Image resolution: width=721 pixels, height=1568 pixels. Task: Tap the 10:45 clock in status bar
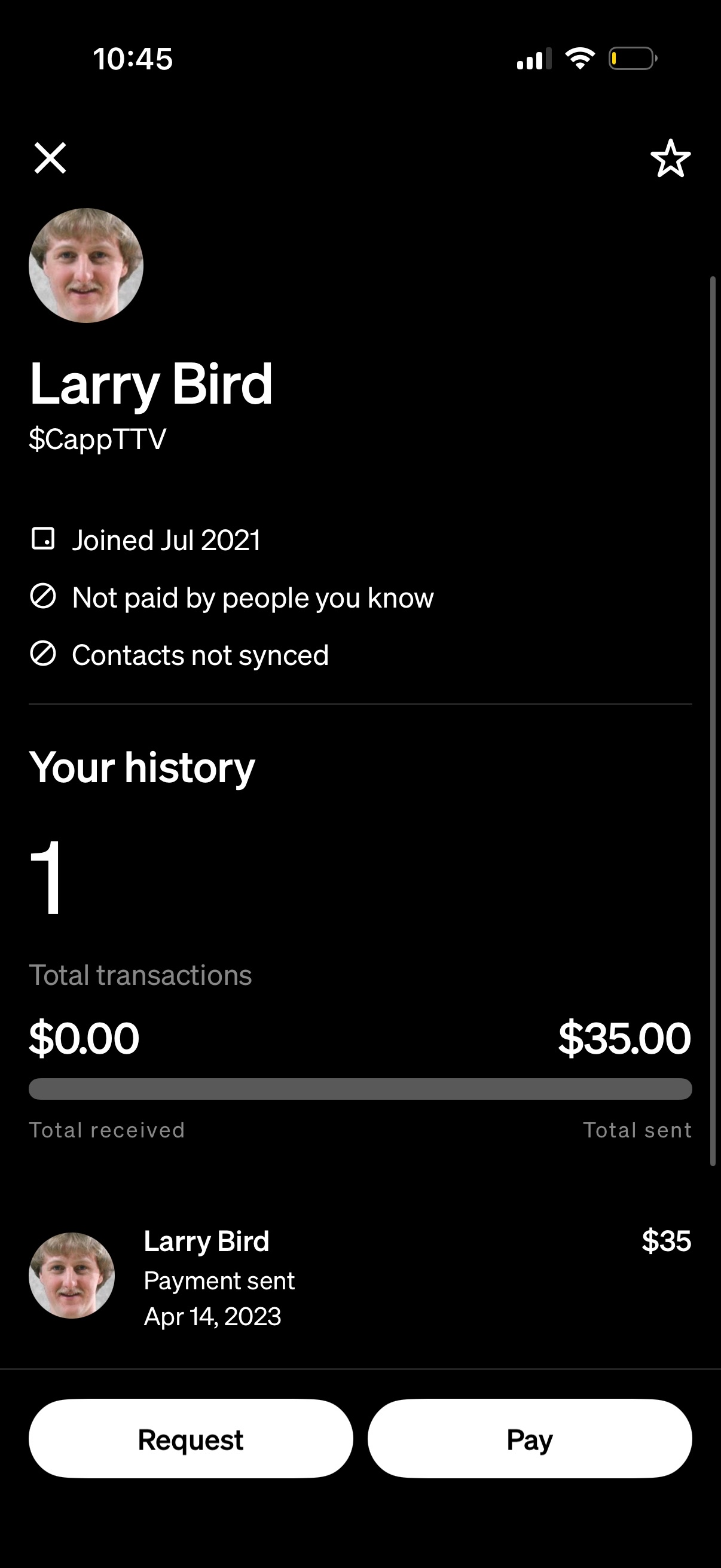coord(133,59)
